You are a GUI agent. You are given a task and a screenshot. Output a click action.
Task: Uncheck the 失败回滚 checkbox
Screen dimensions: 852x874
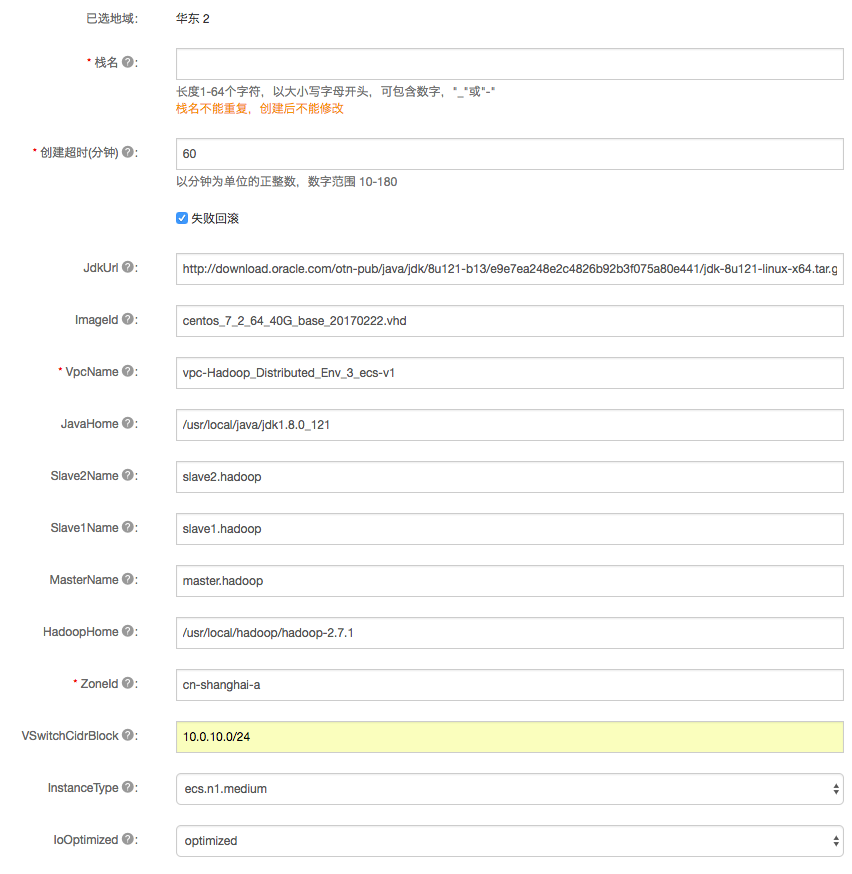pos(182,218)
